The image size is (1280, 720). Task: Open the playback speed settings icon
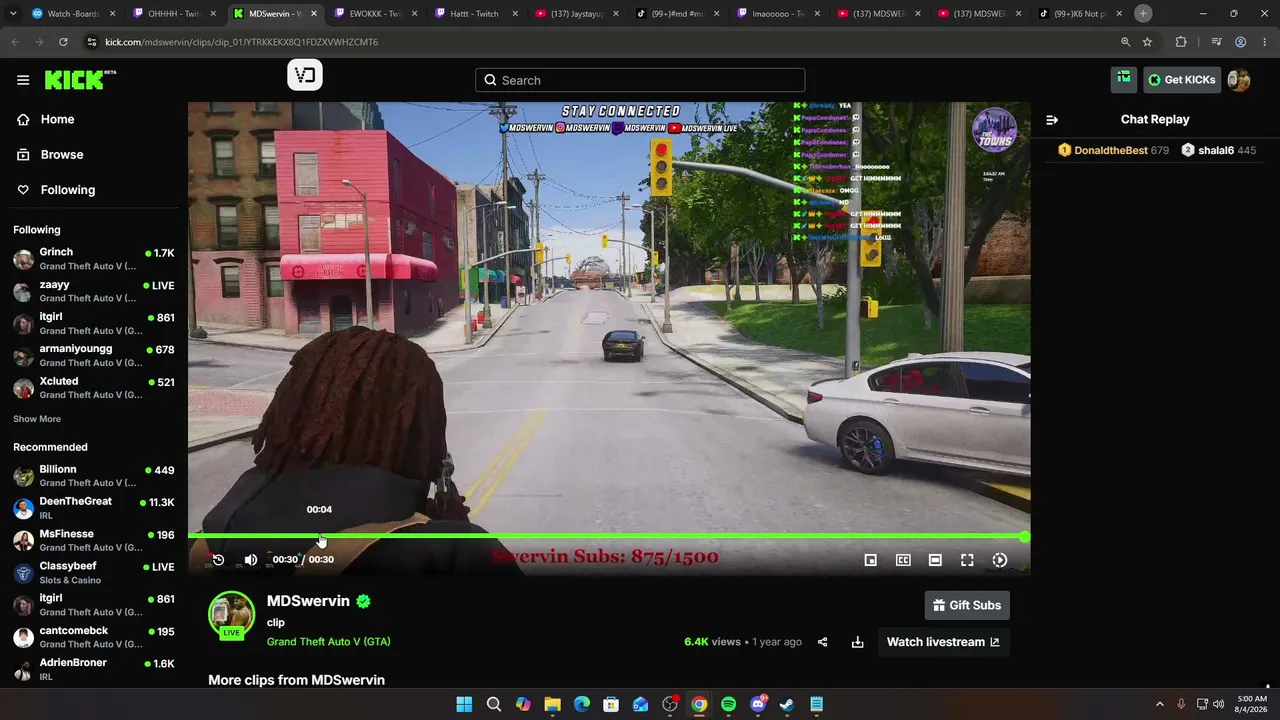(999, 560)
